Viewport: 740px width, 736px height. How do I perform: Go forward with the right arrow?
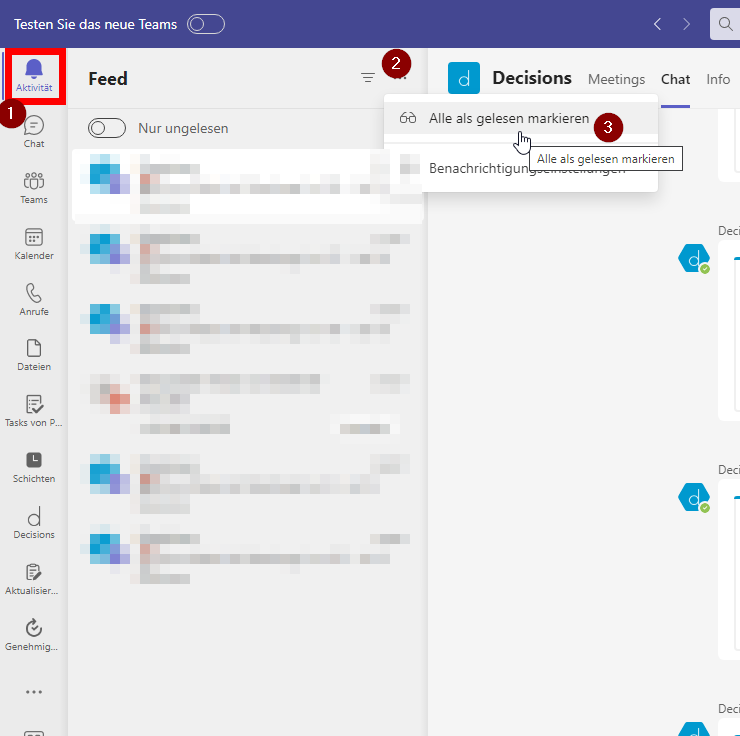(687, 24)
